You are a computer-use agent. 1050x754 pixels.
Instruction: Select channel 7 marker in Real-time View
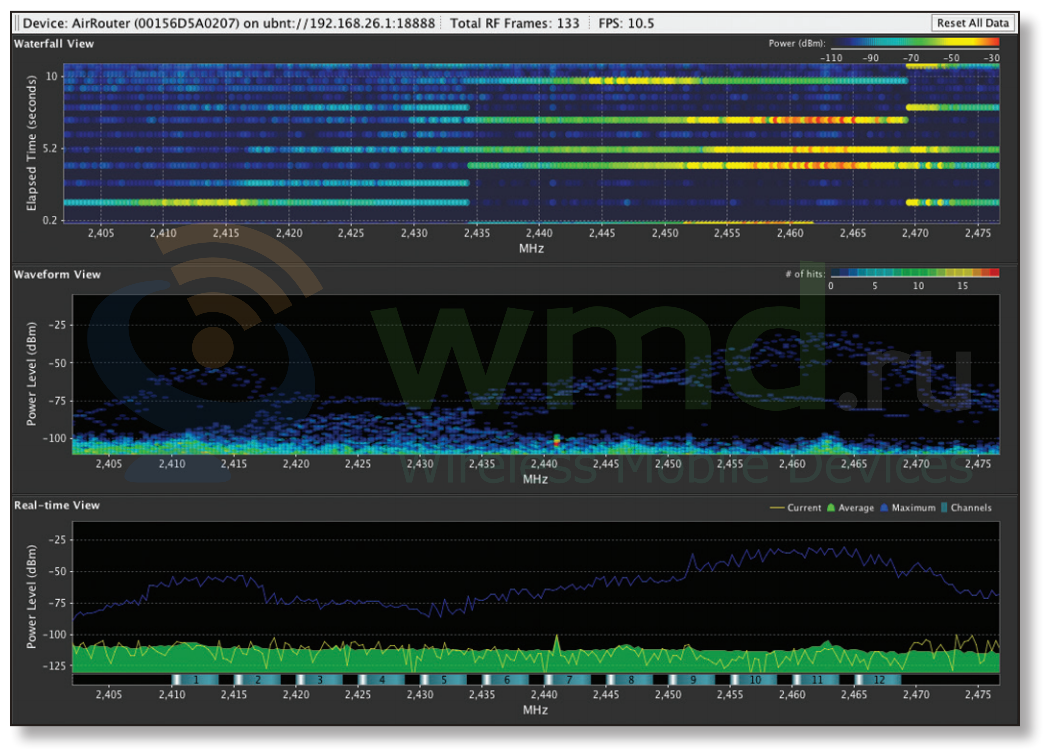coord(568,680)
